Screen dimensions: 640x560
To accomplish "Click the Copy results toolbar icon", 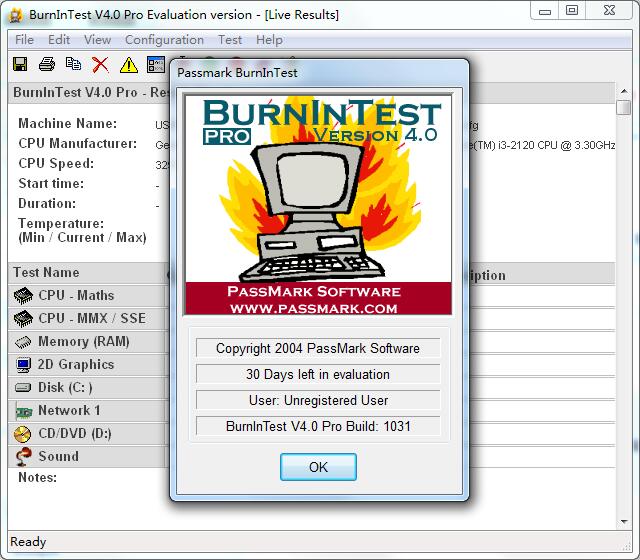I will pyautogui.click(x=73, y=64).
